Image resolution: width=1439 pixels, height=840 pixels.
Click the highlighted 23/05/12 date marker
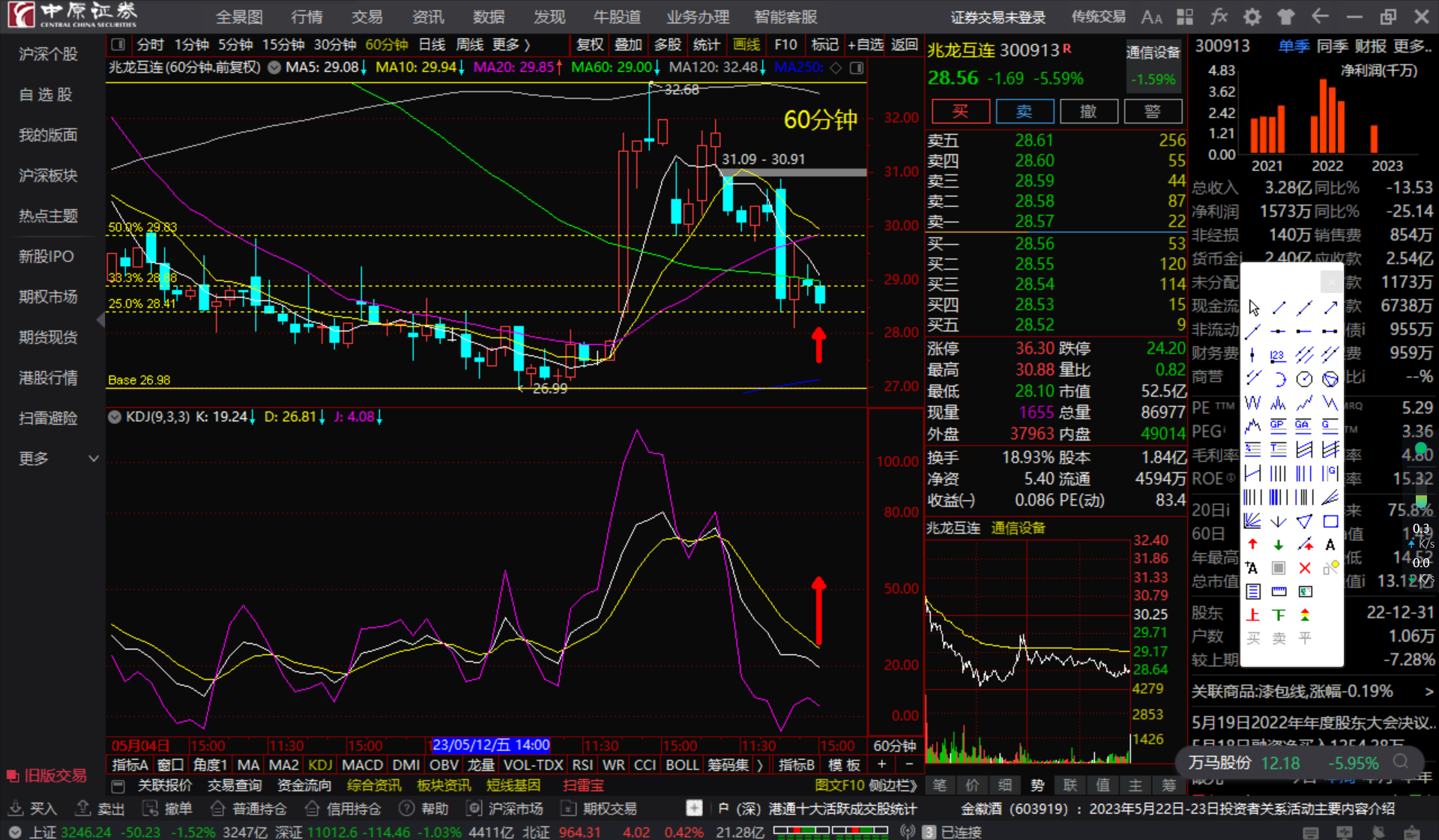491,745
